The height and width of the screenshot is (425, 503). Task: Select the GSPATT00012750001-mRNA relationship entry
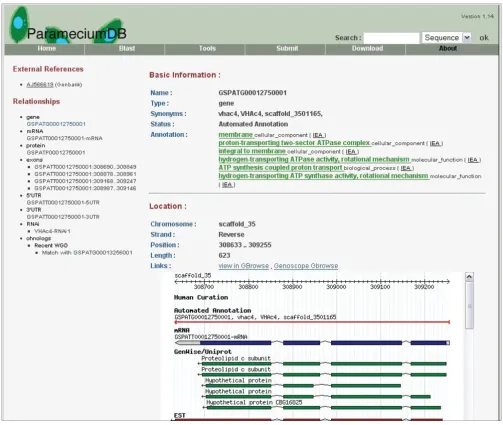tap(64, 138)
